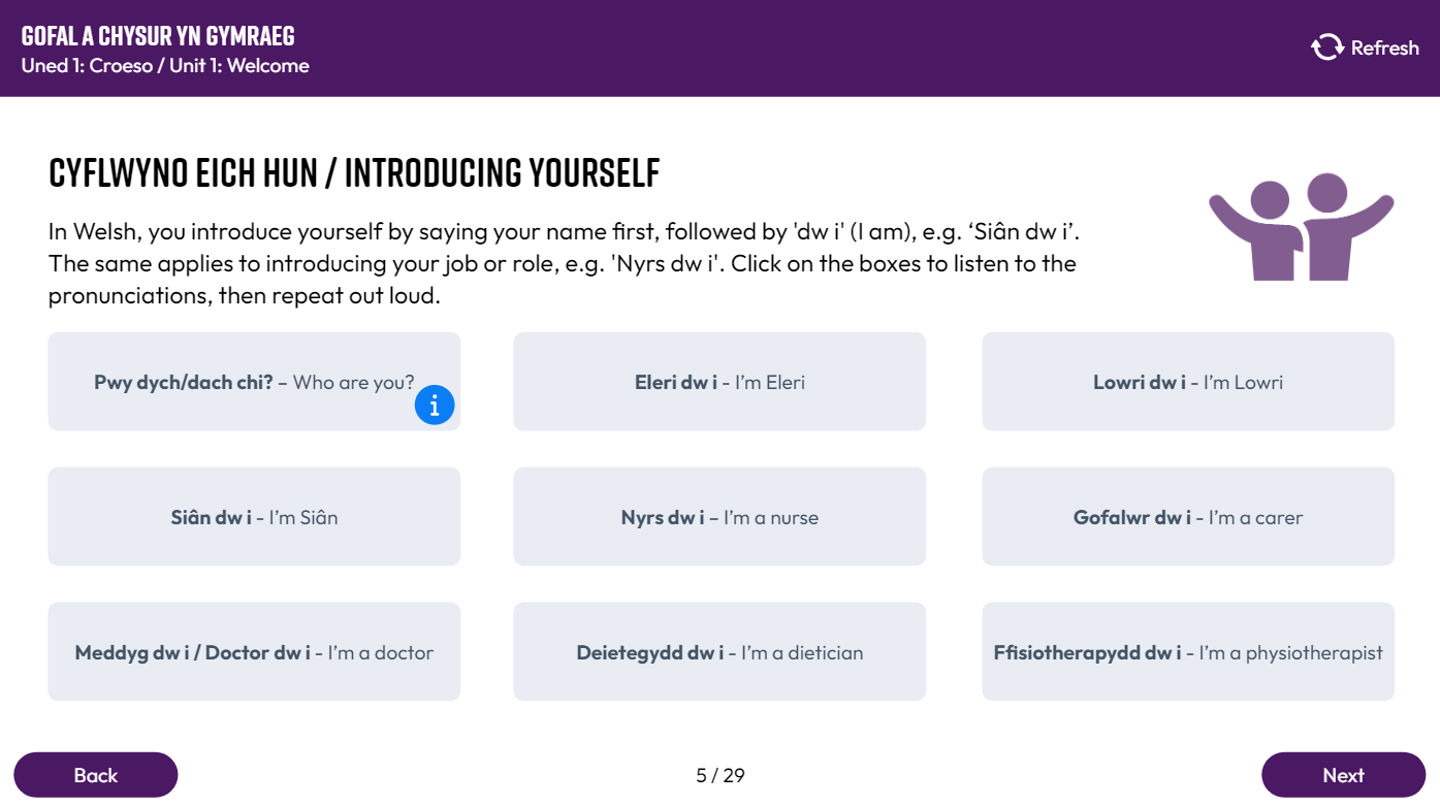Play the 'Eleri dw i' pronunciation
The image size is (1440, 806).
tap(719, 382)
